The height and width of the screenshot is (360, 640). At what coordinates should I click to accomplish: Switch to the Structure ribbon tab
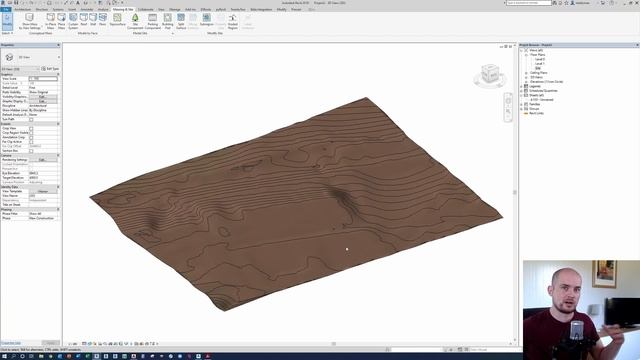42,9
